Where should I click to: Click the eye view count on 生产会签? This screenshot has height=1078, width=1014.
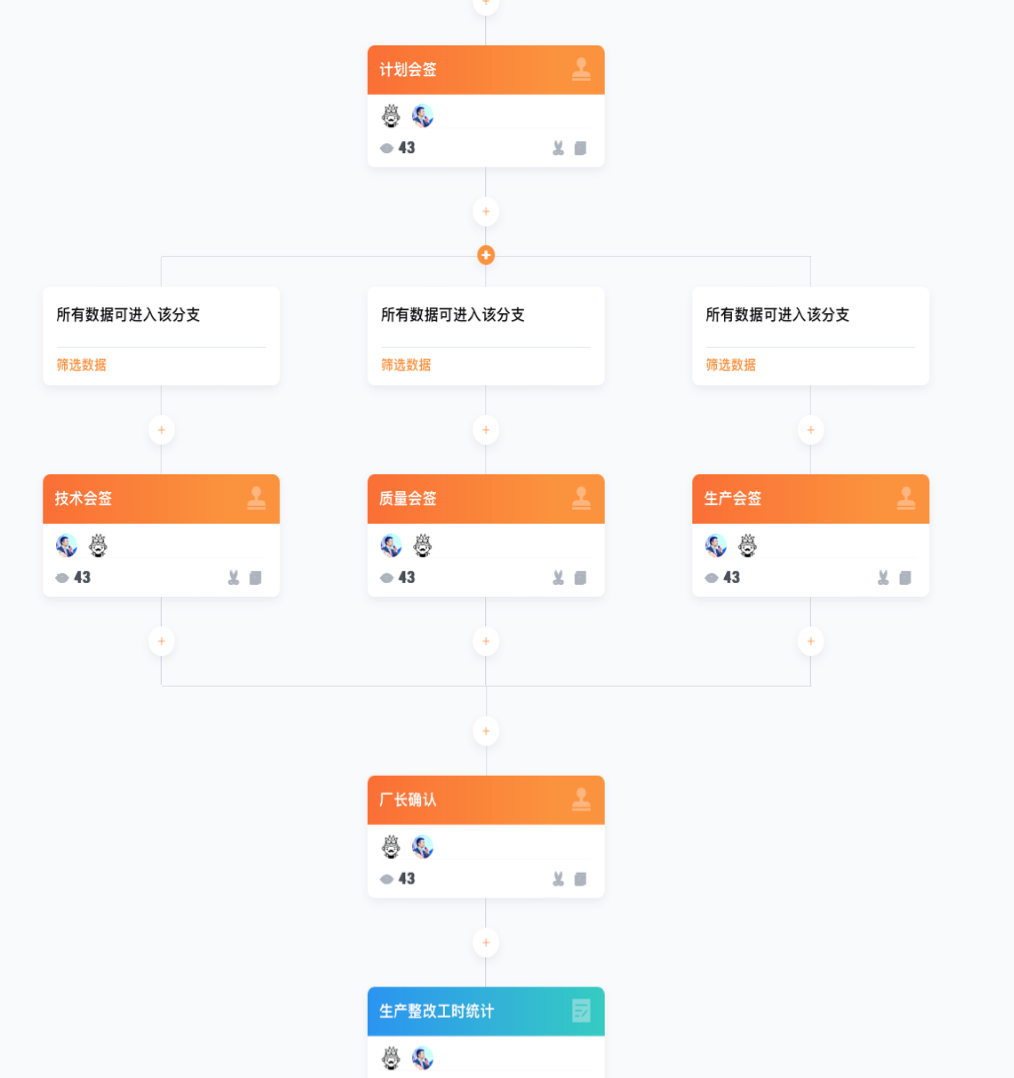(723, 578)
